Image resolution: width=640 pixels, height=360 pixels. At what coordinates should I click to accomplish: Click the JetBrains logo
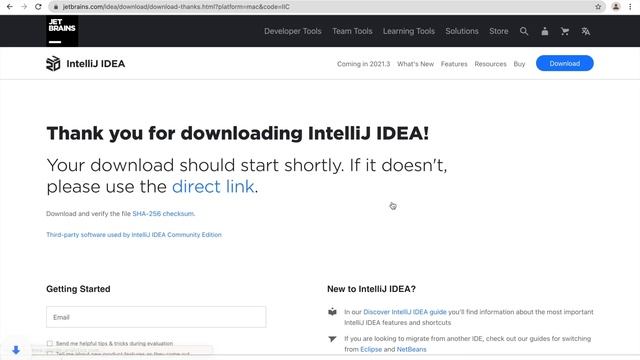[62, 31]
